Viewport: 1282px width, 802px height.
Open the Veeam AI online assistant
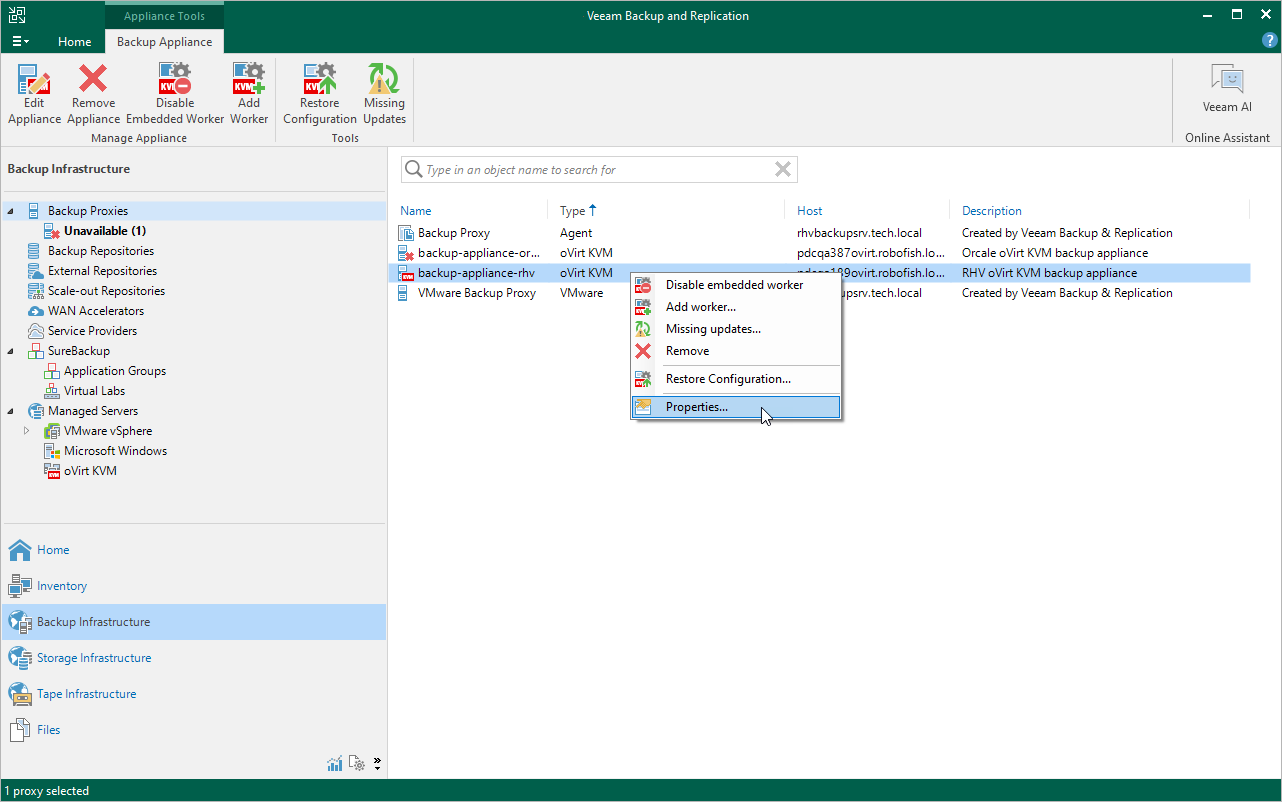click(1227, 90)
